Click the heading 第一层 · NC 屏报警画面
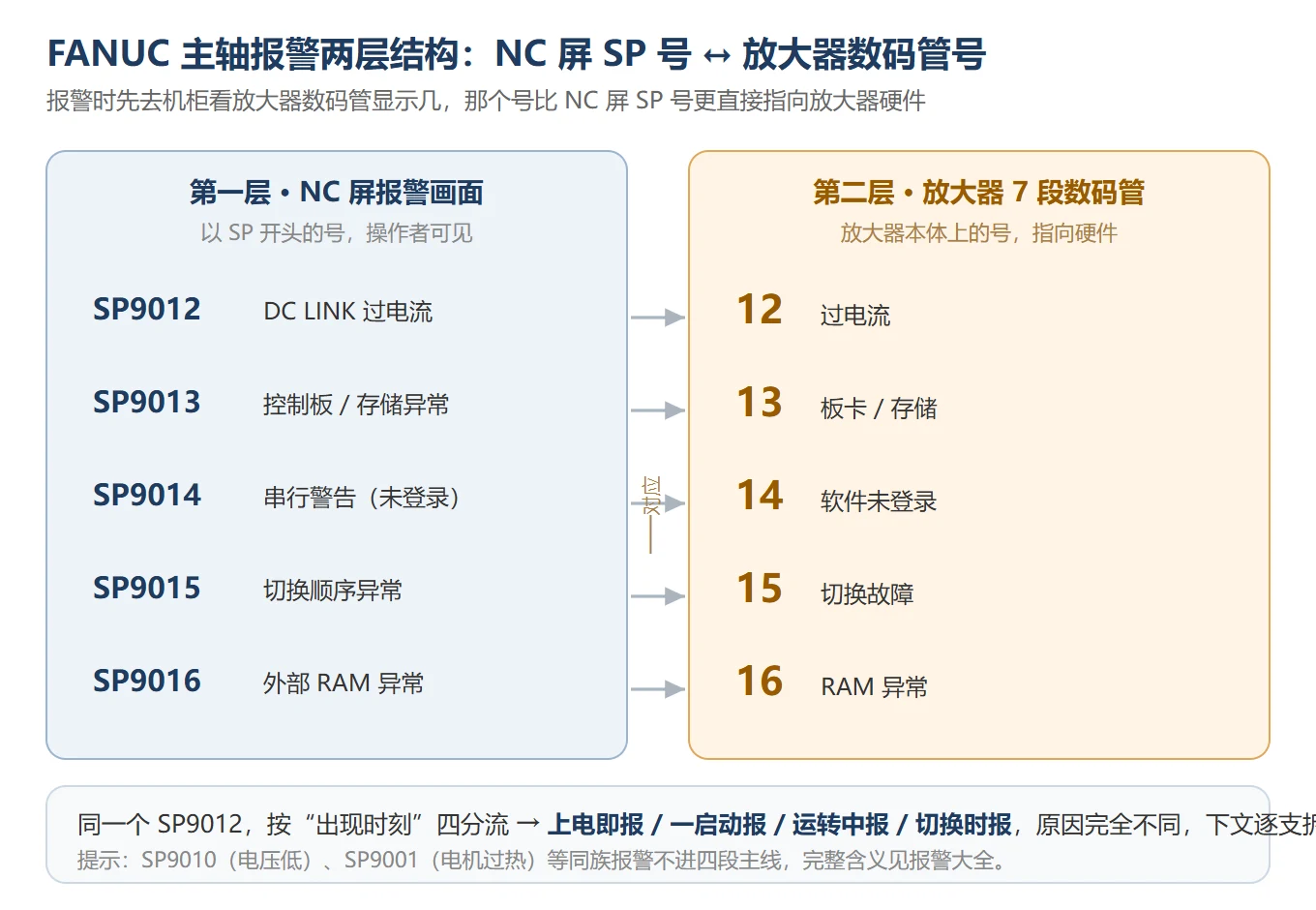This screenshot has height=910, width=1316. pyautogui.click(x=337, y=193)
